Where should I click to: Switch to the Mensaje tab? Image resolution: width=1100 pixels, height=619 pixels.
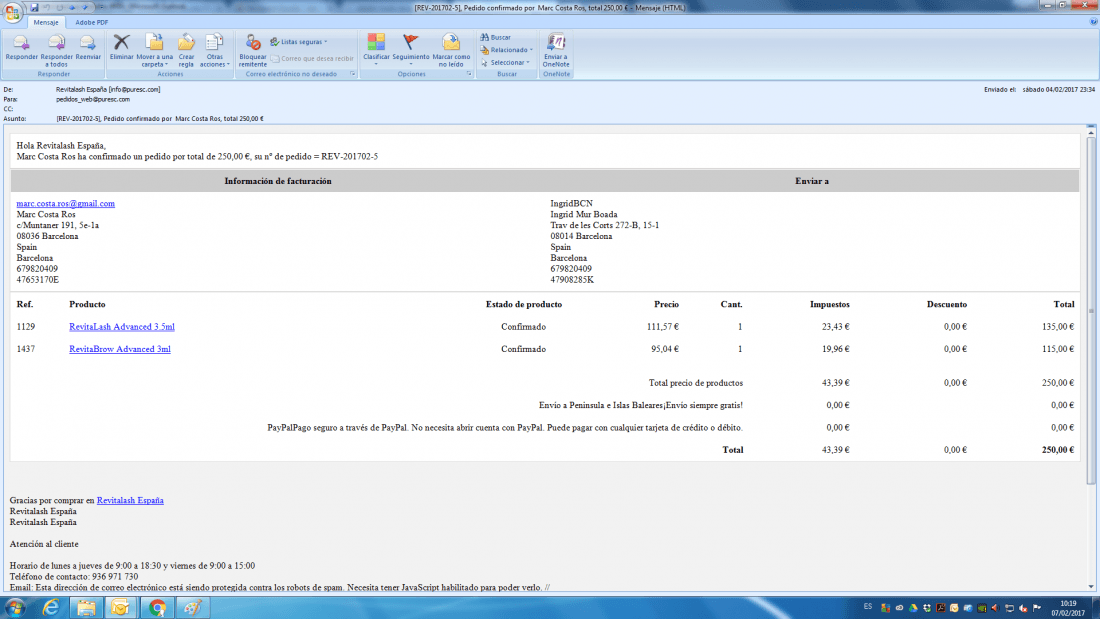click(46, 22)
